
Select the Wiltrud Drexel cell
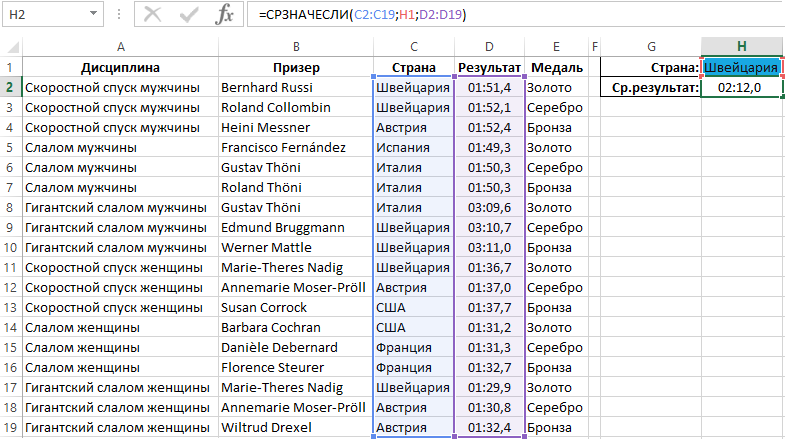click(294, 427)
